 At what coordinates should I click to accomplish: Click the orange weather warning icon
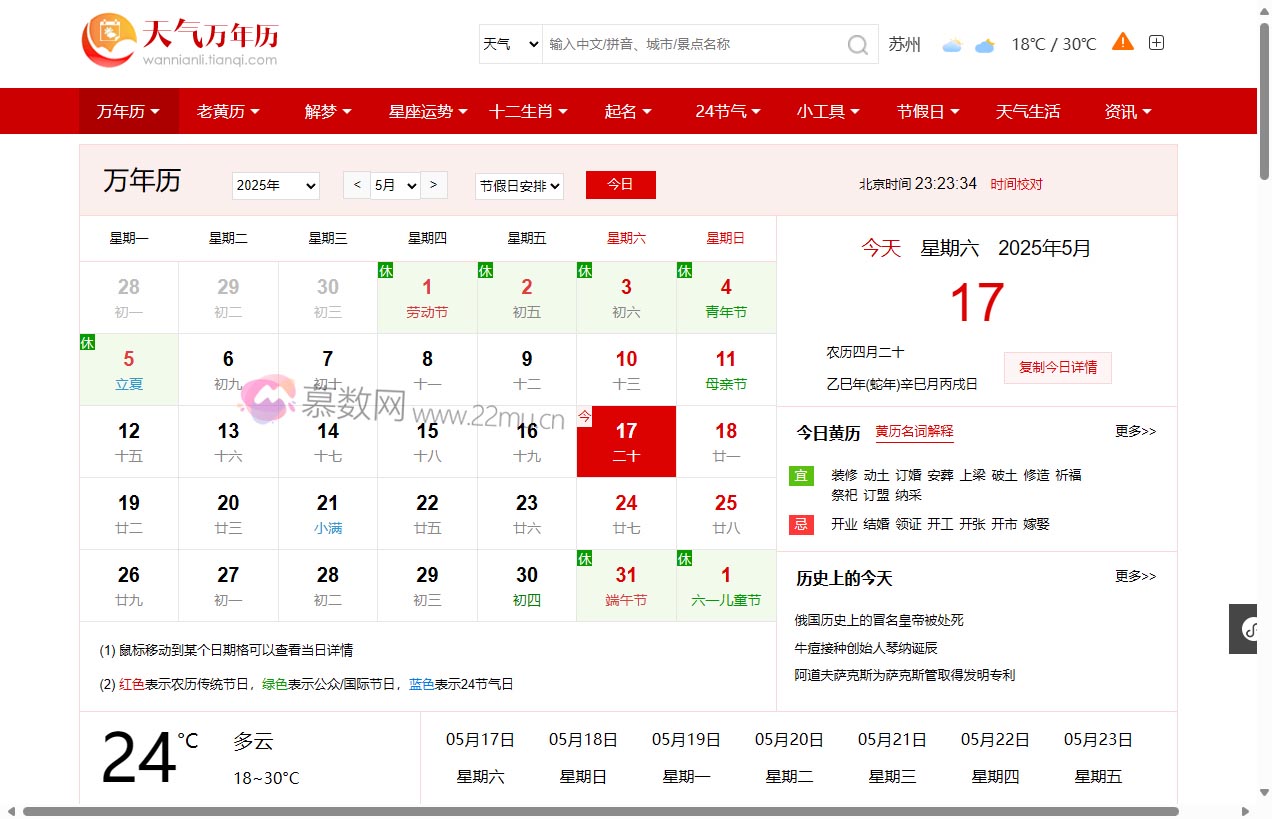point(1123,42)
